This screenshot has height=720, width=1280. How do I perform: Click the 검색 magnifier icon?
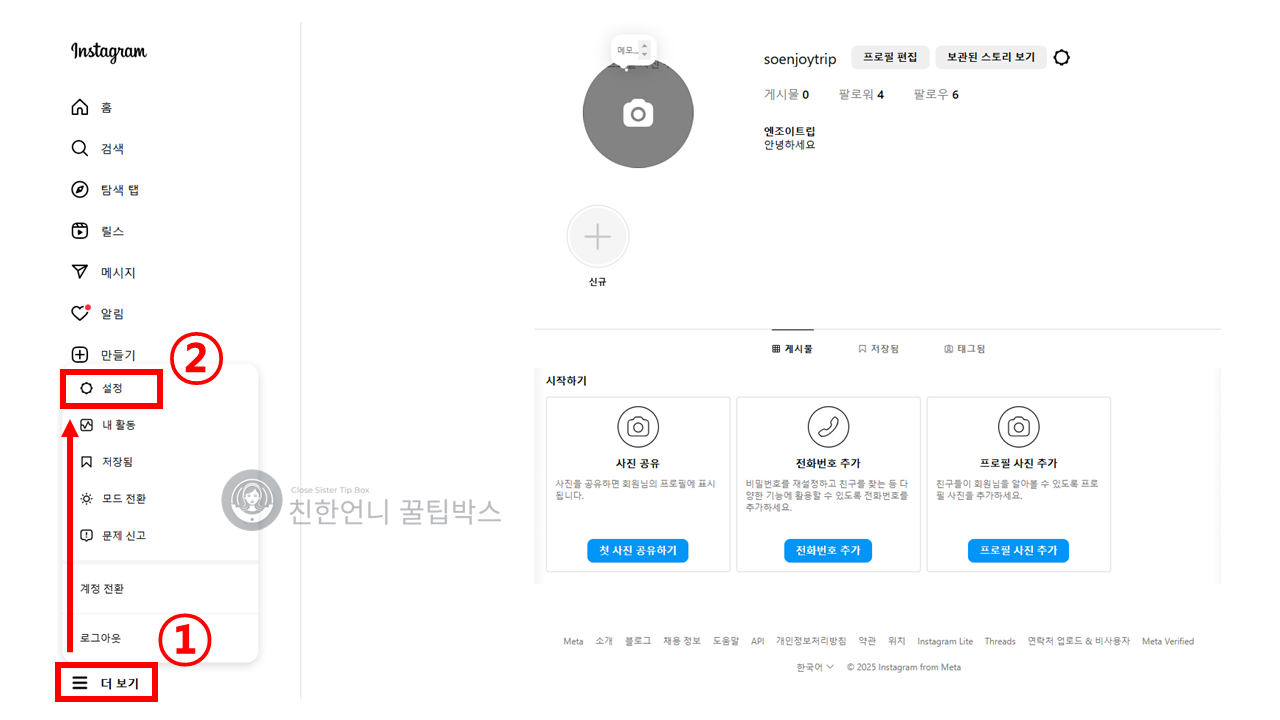(x=80, y=149)
